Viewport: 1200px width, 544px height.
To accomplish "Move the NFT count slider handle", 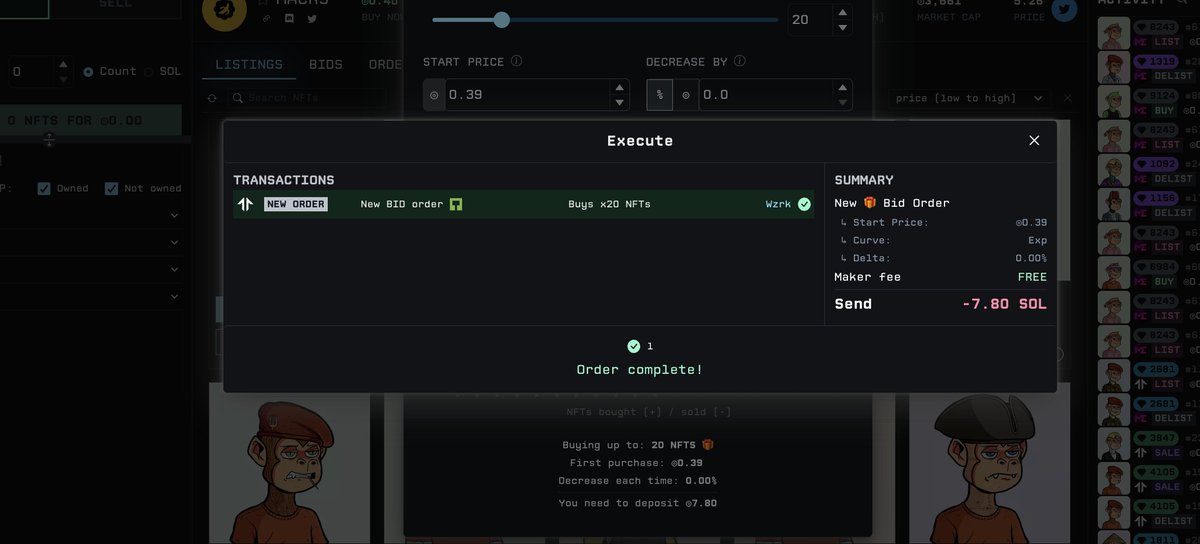I will (502, 19).
